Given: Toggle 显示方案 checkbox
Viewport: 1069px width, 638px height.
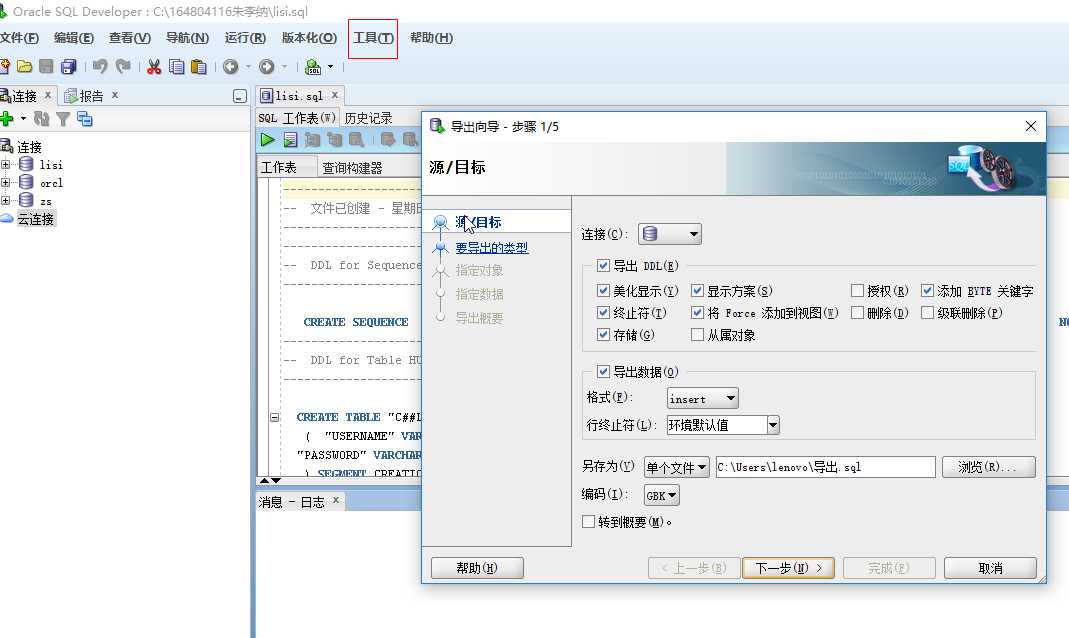Looking at the screenshot, I should point(697,290).
